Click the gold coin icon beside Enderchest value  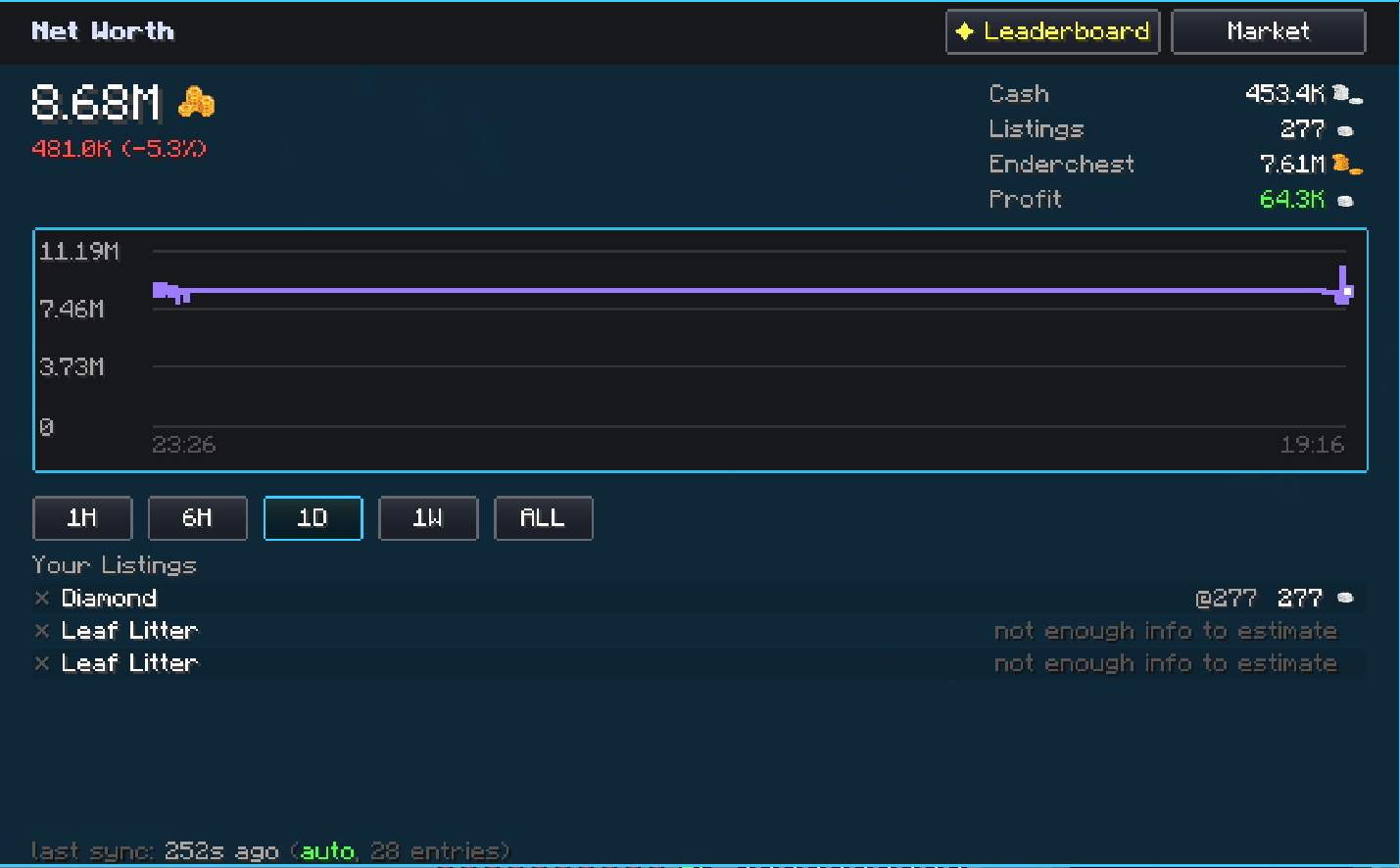tap(1347, 165)
